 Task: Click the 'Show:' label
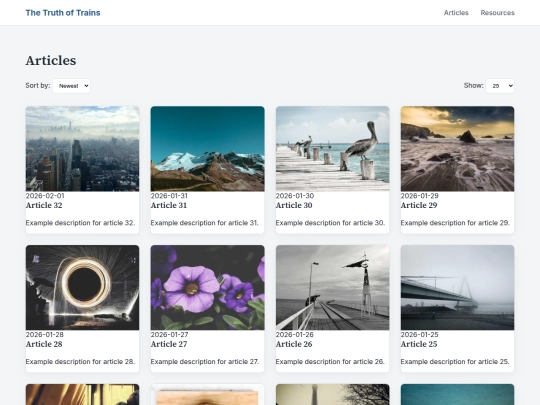(x=474, y=85)
